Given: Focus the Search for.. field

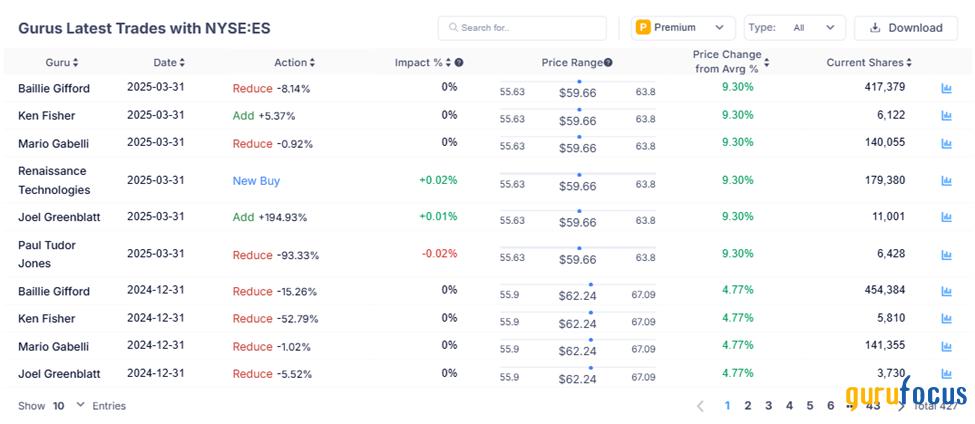Looking at the screenshot, I should click(522, 28).
